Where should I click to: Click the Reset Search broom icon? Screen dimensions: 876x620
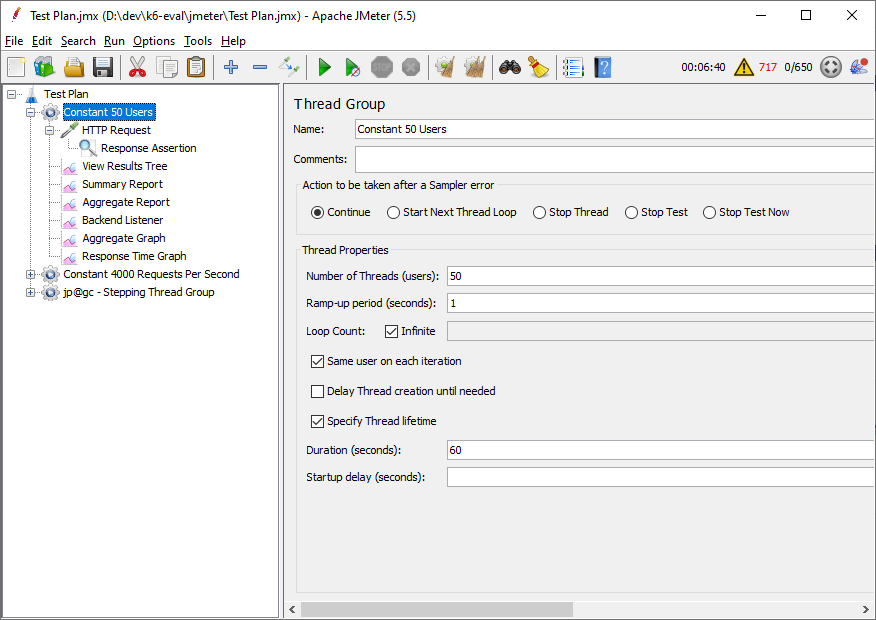click(539, 68)
